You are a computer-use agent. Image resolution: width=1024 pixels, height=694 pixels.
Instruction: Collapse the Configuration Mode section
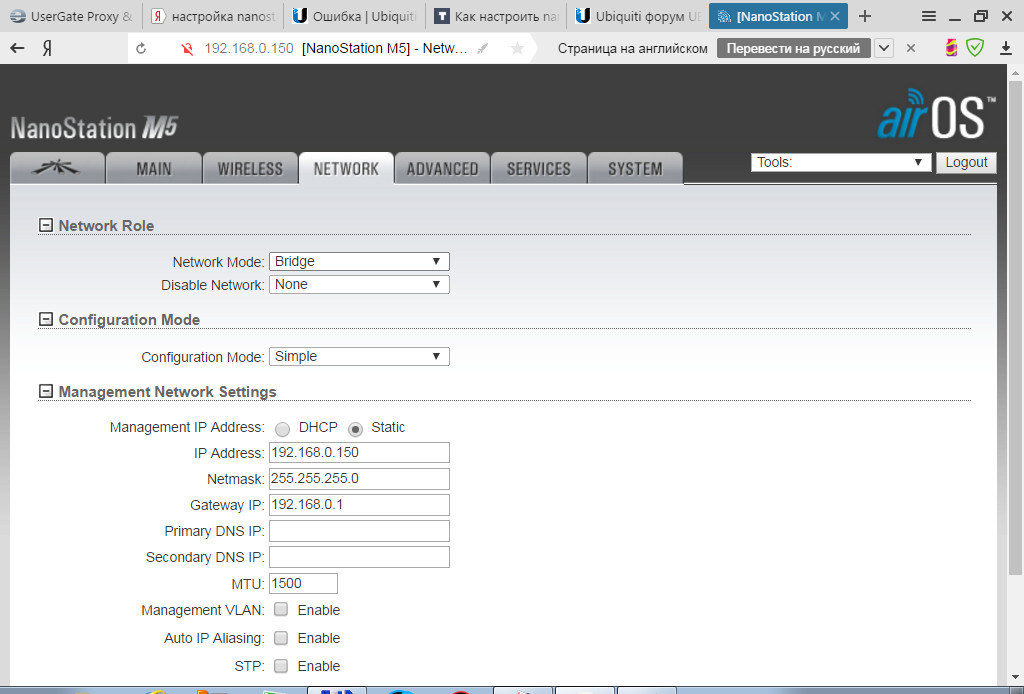coord(46,319)
